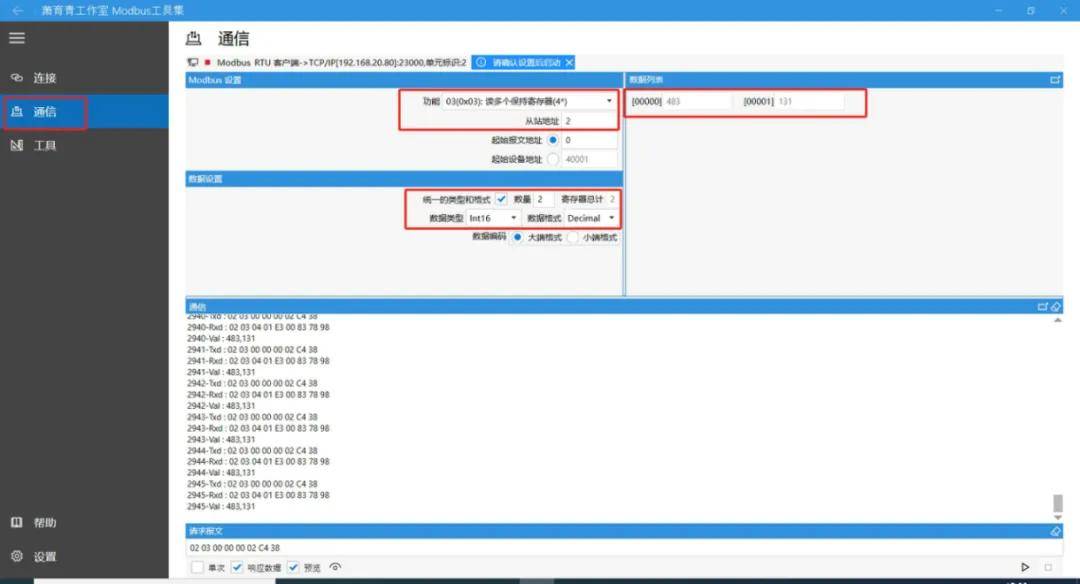Image resolution: width=1080 pixels, height=584 pixels.
Task: Click the back arrow in title bar
Action: [17, 10]
